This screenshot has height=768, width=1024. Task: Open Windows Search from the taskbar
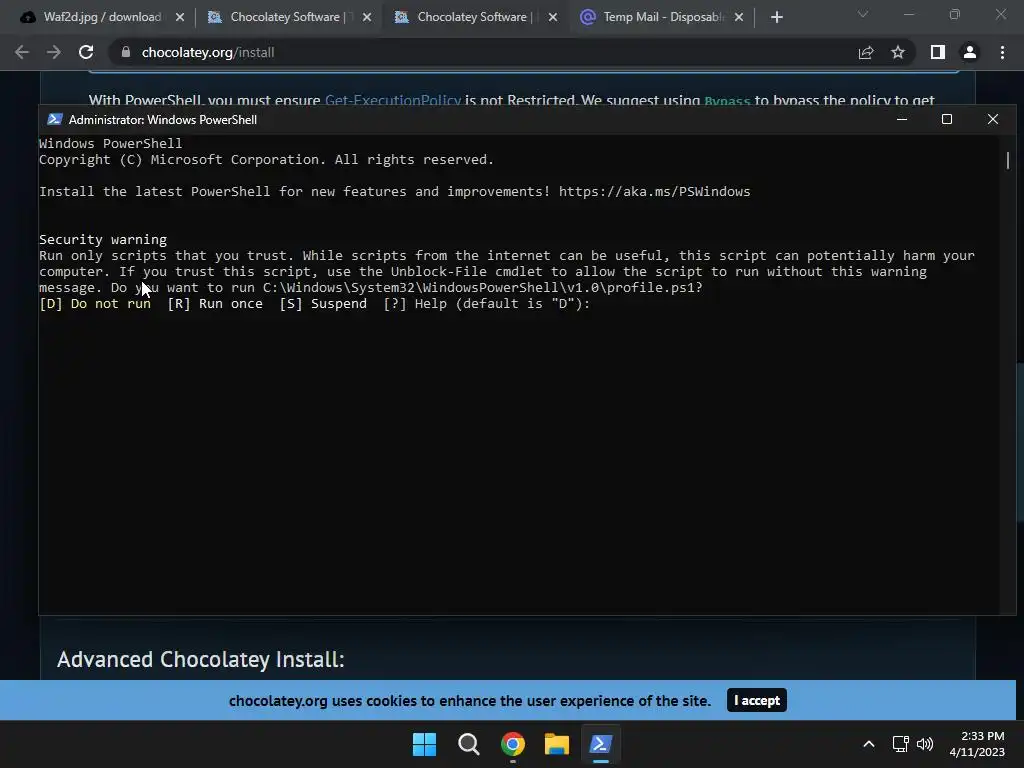(x=469, y=744)
